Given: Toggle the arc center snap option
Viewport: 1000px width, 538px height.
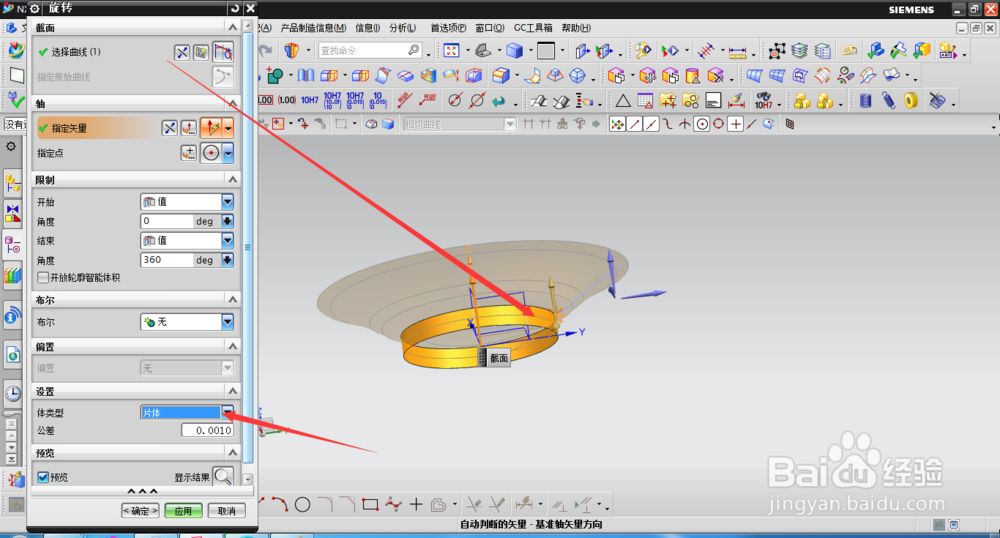Looking at the screenshot, I should tap(702, 124).
